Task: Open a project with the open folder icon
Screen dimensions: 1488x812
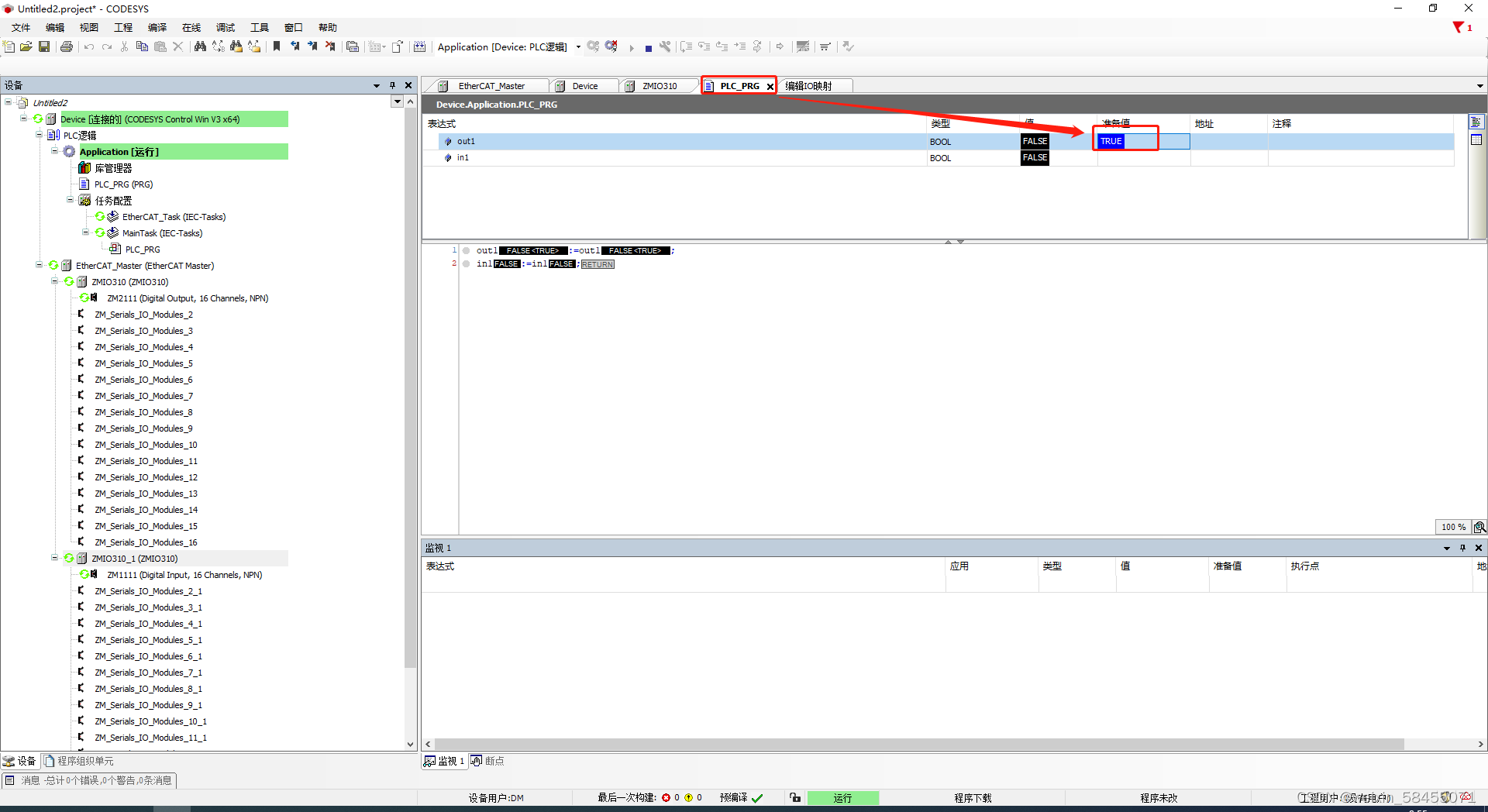Action: pyautogui.click(x=26, y=46)
